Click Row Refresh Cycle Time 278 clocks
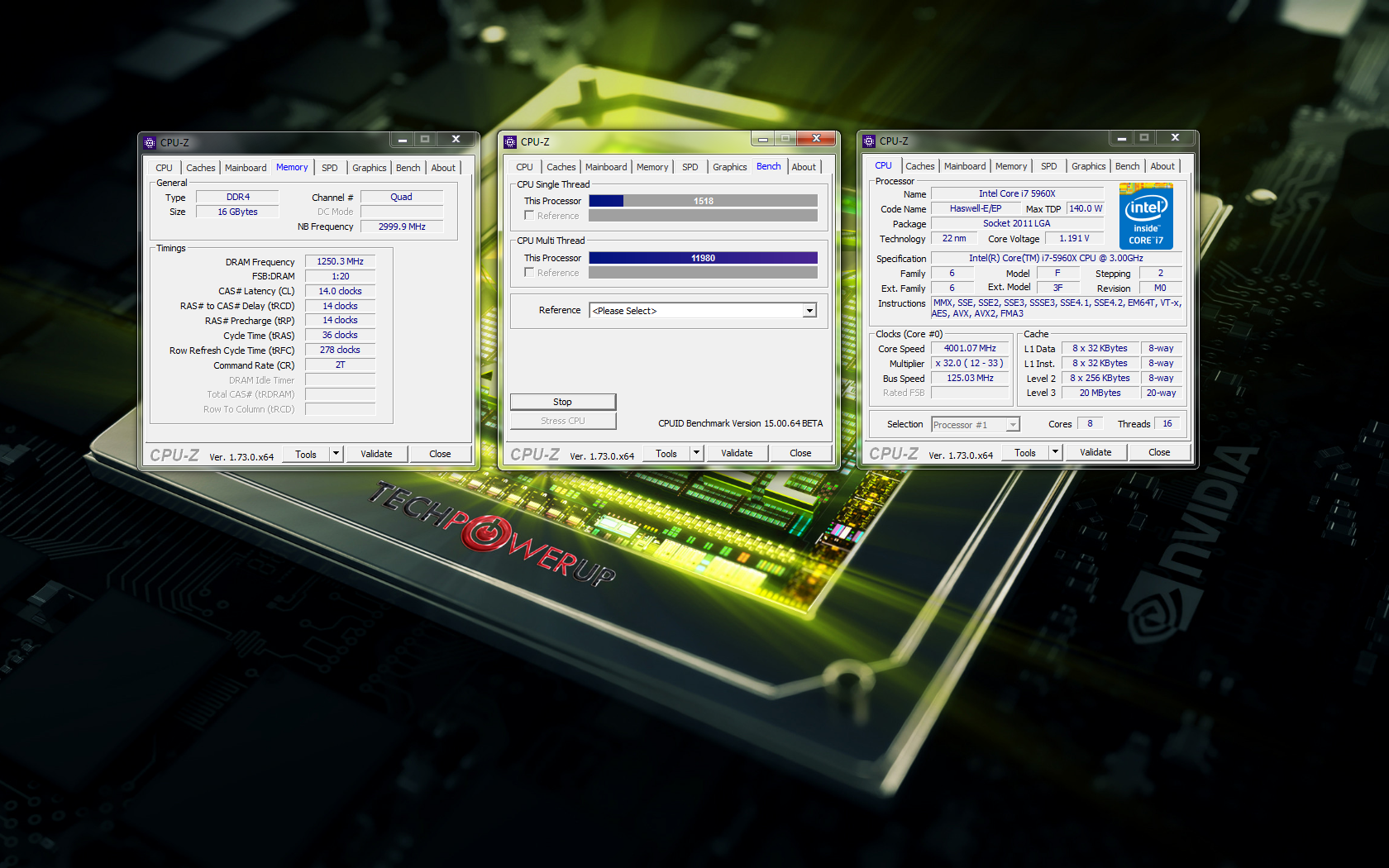This screenshot has width=1389, height=868. [x=341, y=350]
